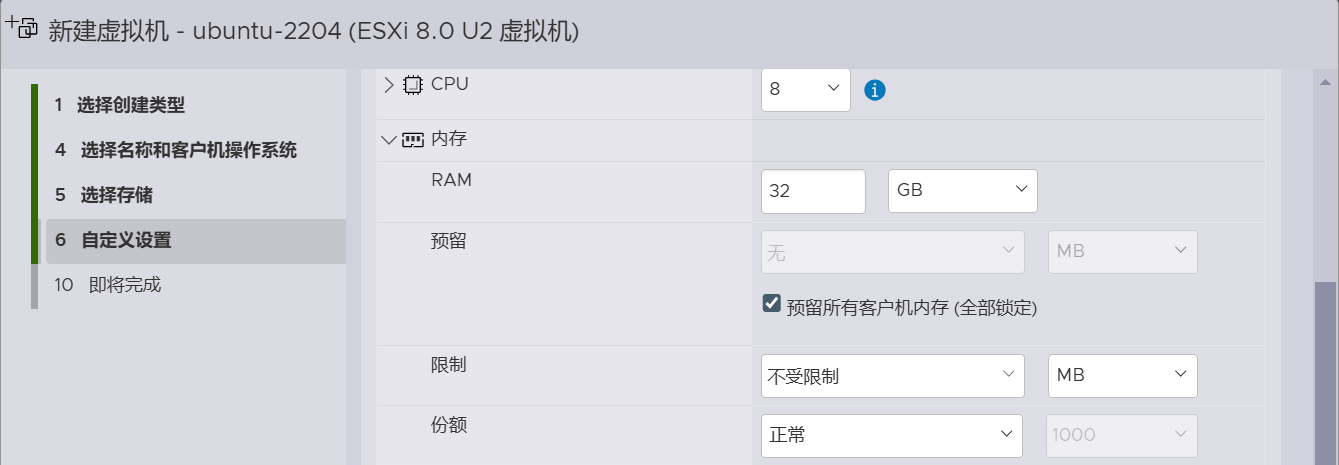The image size is (1339, 465).
Task: Select step 6 自定义设置
Action: [x=125, y=240]
